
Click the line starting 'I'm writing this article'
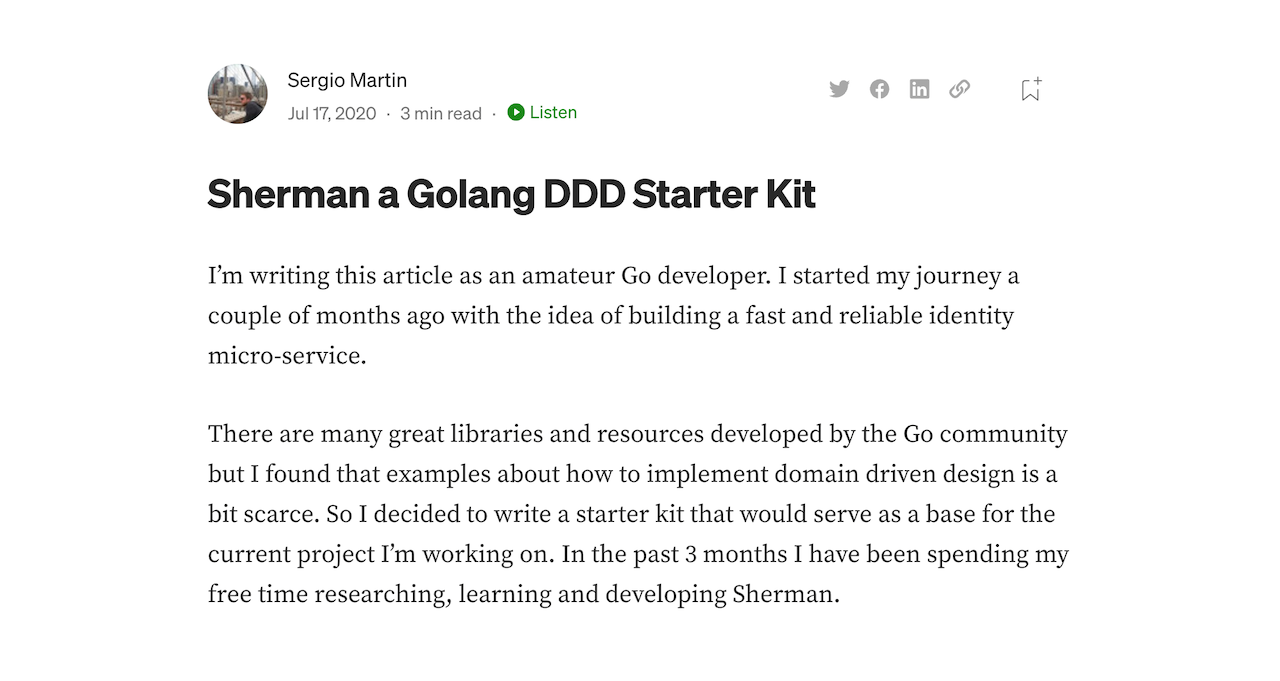613,276
